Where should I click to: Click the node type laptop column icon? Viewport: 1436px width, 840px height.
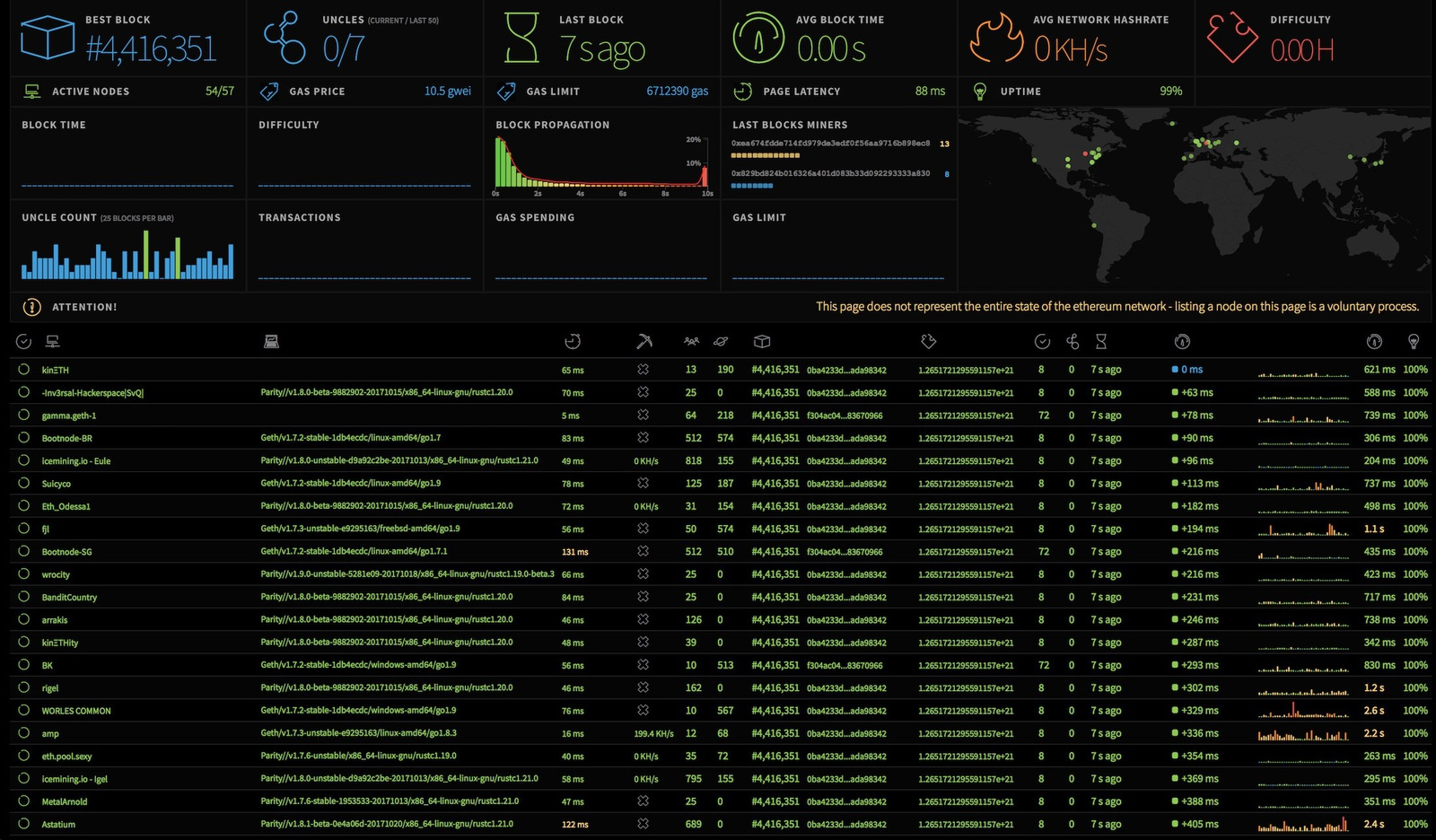tap(271, 341)
